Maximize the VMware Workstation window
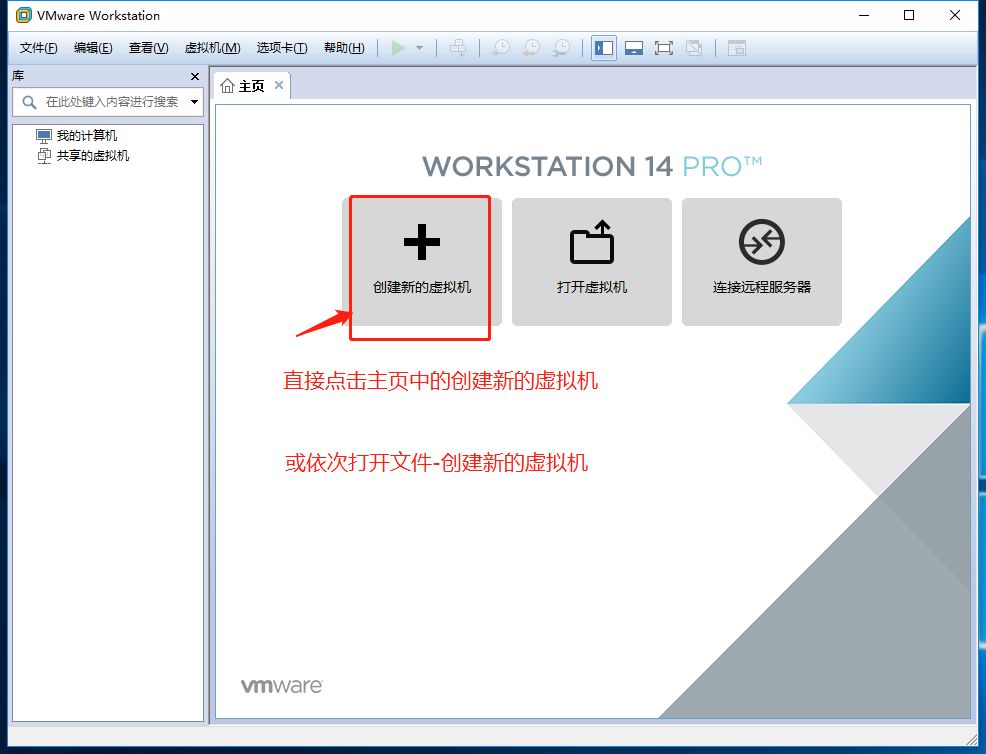 [x=909, y=15]
